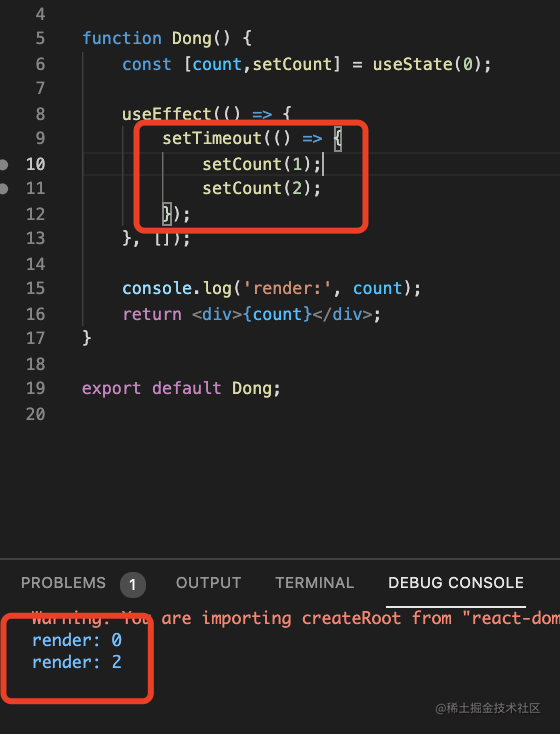Image resolution: width=560 pixels, height=734 pixels.
Task: Click line number 11 in the gutter
Action: coord(36,188)
